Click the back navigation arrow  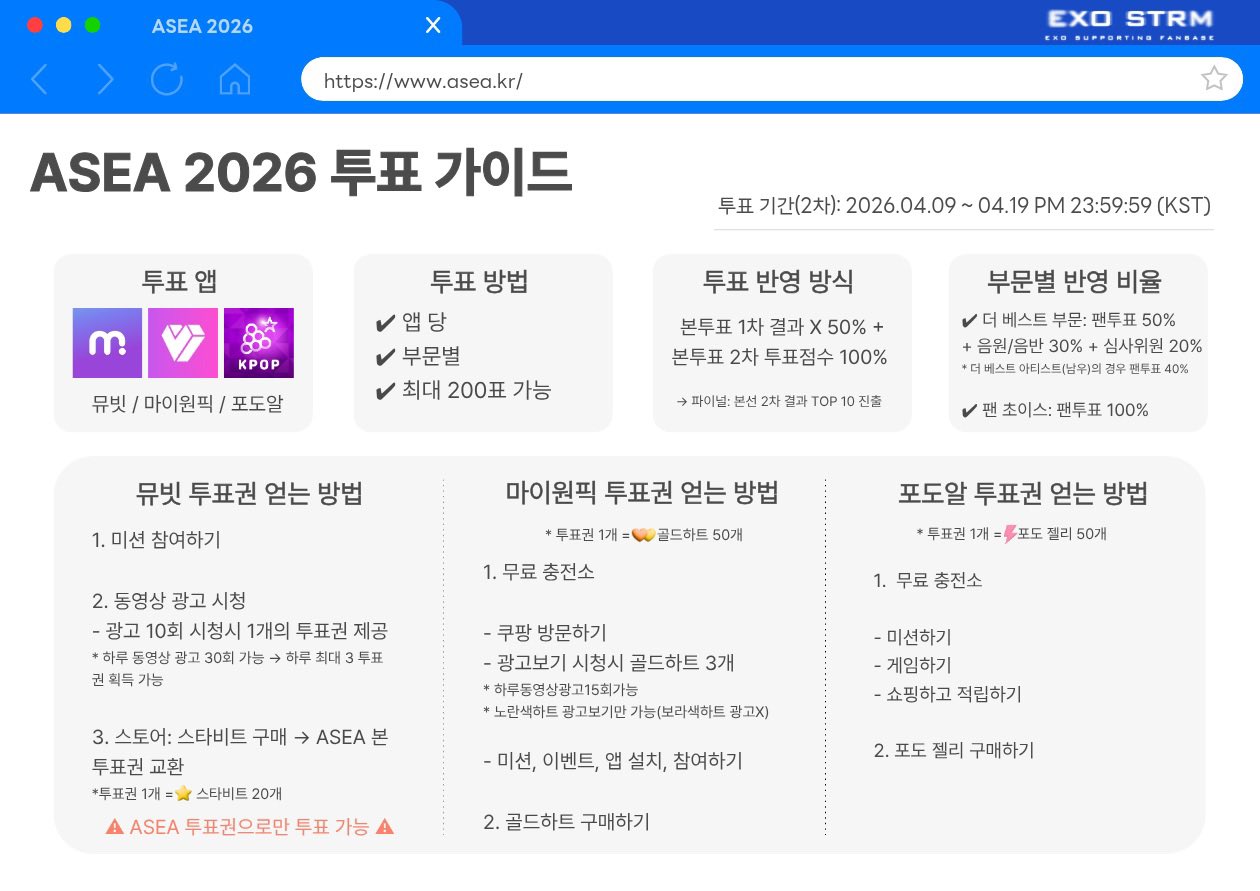pos(40,78)
